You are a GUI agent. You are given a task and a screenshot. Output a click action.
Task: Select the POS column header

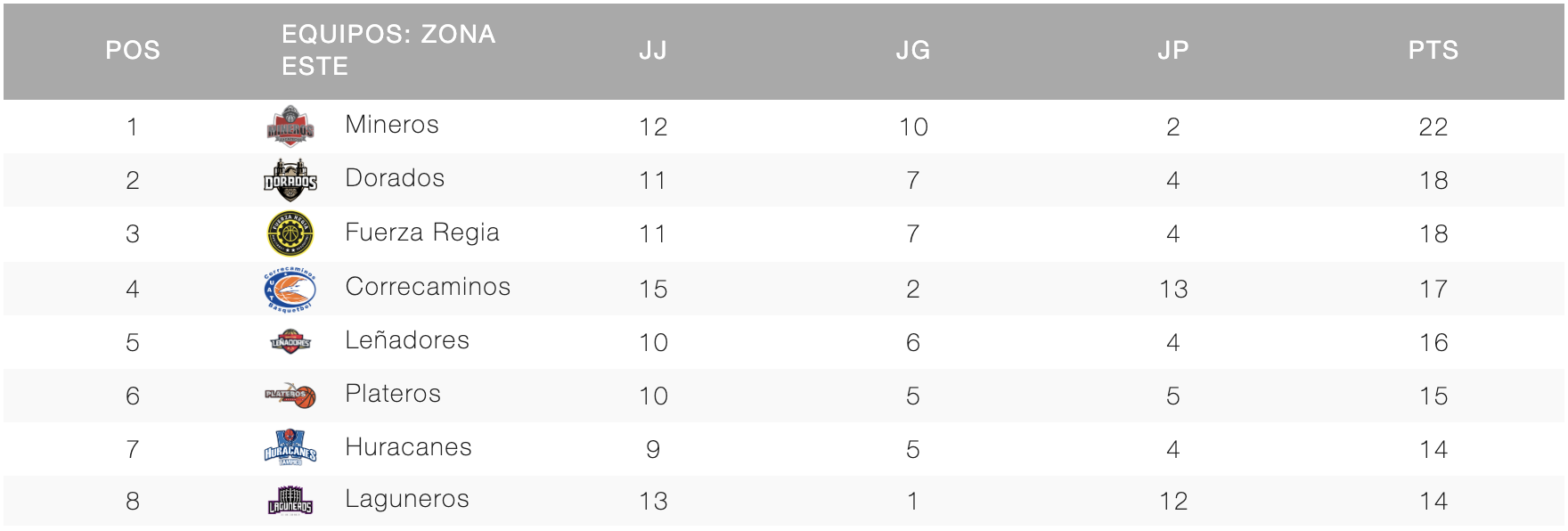pyautogui.click(x=133, y=50)
